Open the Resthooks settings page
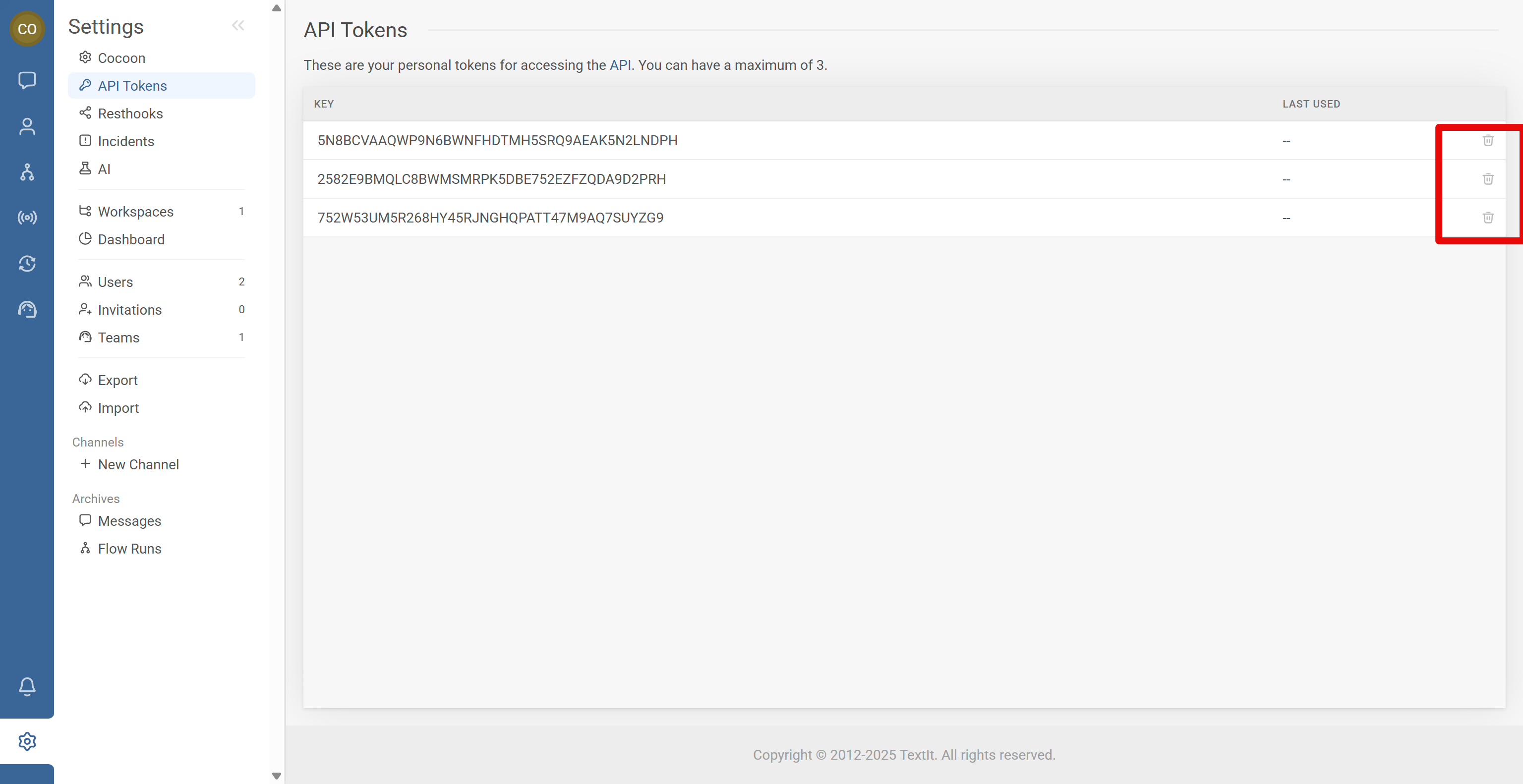 pos(130,113)
